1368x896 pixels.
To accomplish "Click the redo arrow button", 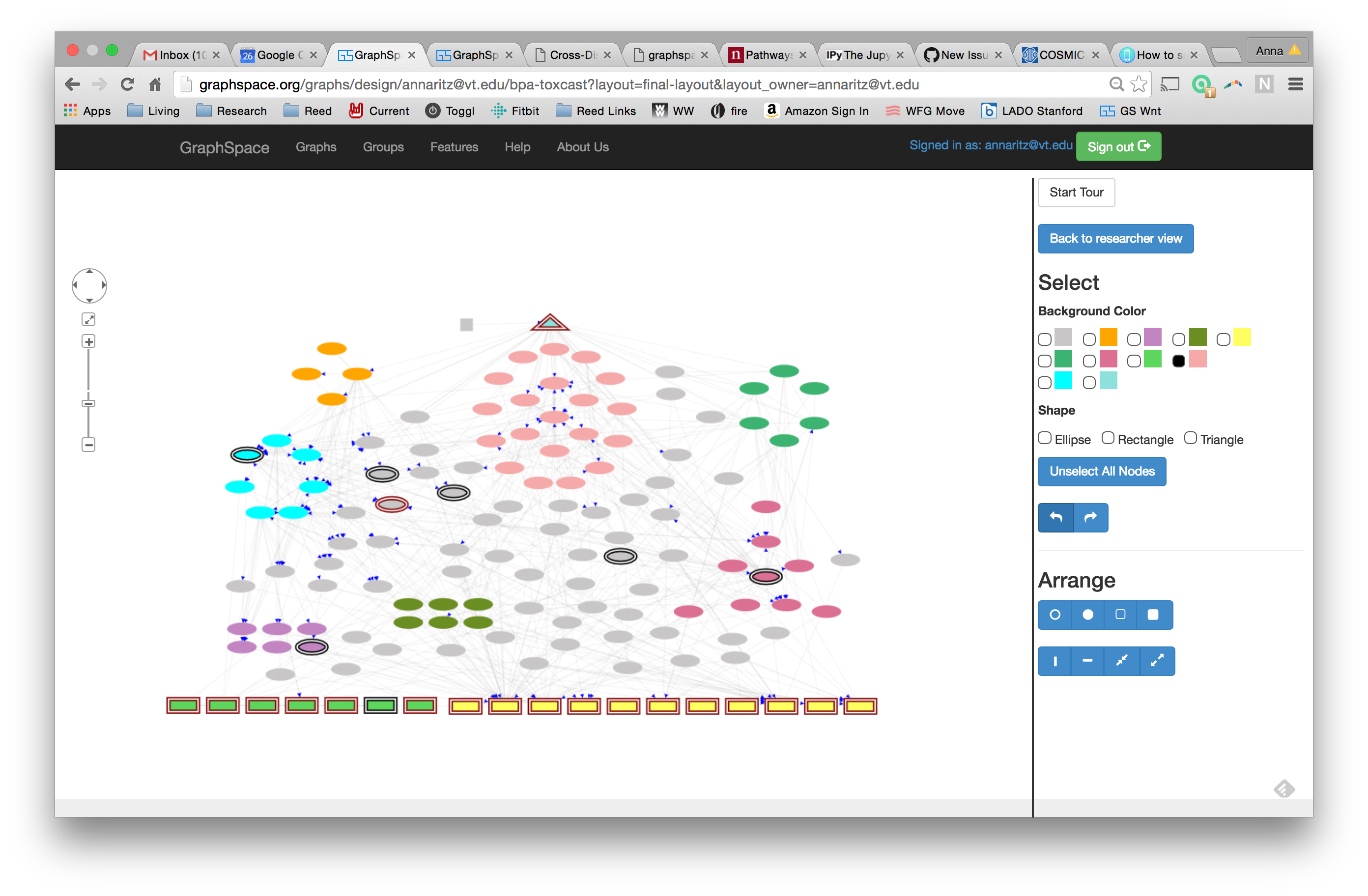I will point(1090,517).
